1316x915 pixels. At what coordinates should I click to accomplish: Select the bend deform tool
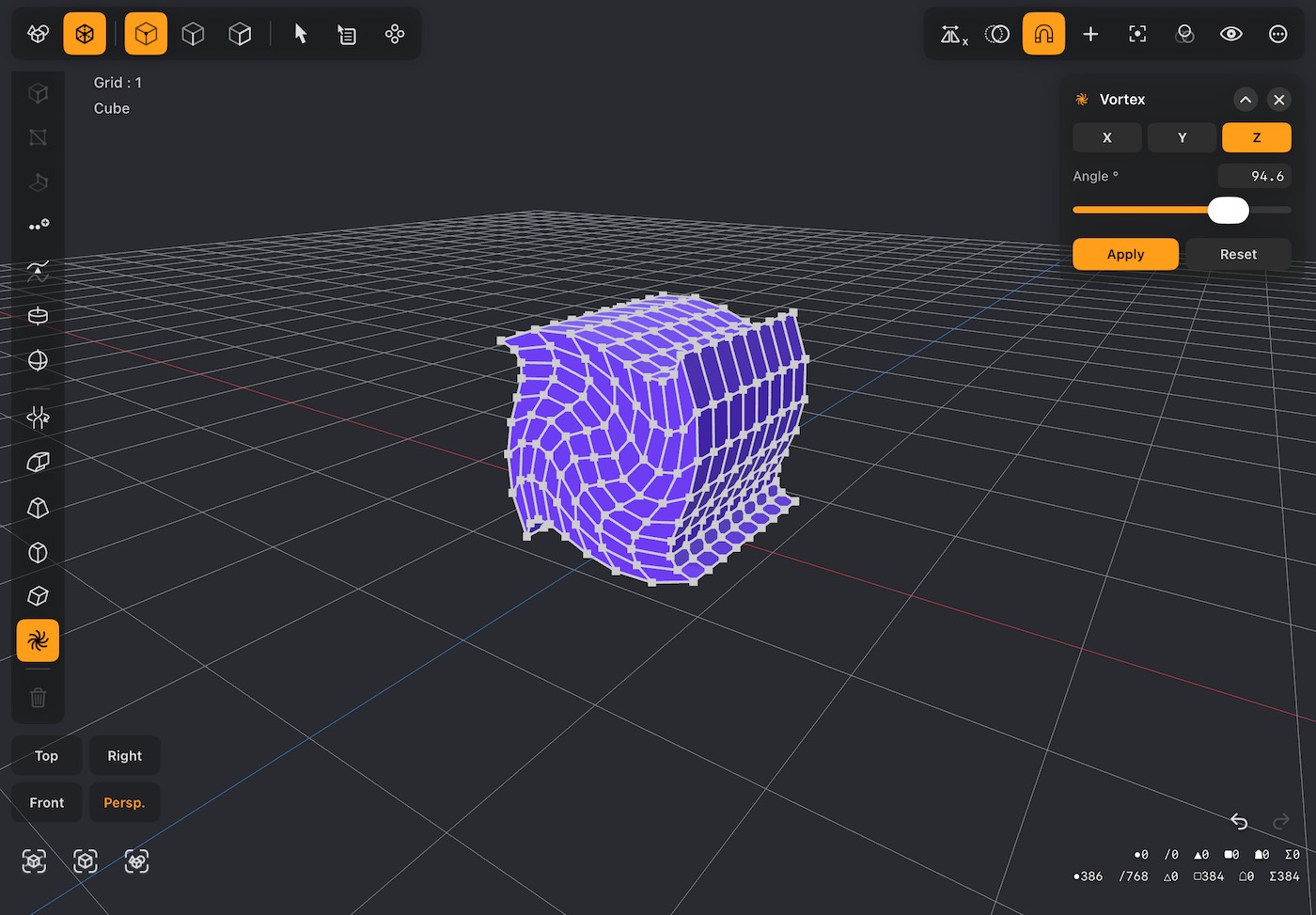pos(38,462)
